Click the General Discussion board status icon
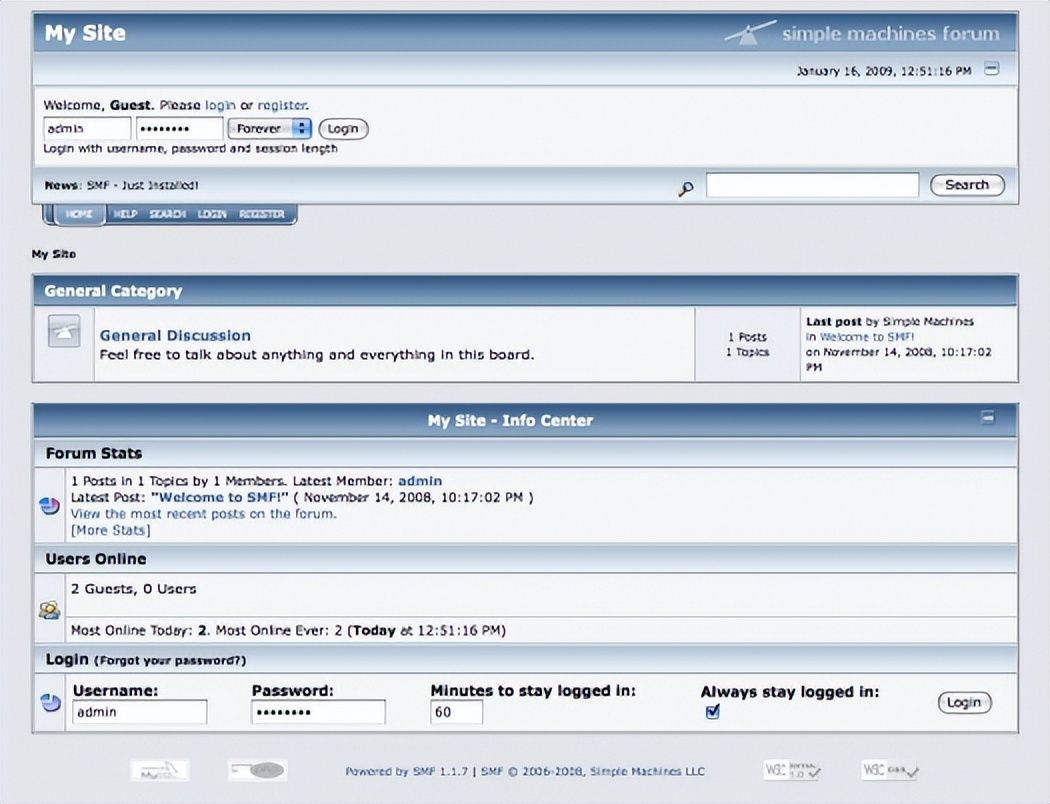The image size is (1050, 804). tap(64, 331)
